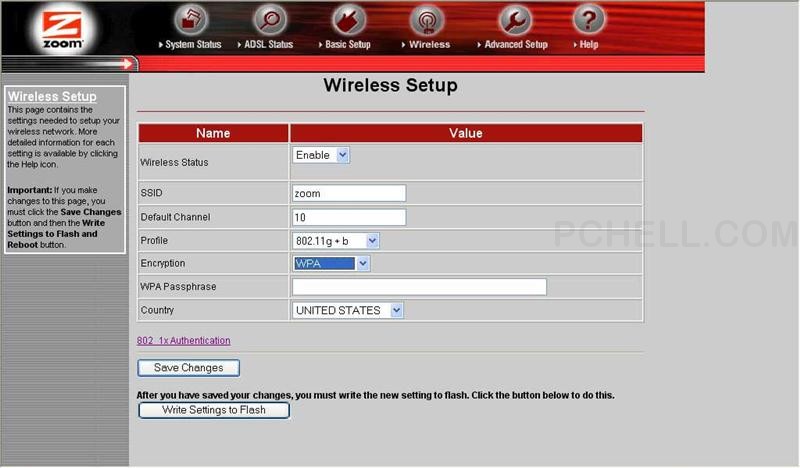The width and height of the screenshot is (800, 468).
Task: Select the Wireless antenna icon
Action: [428, 20]
